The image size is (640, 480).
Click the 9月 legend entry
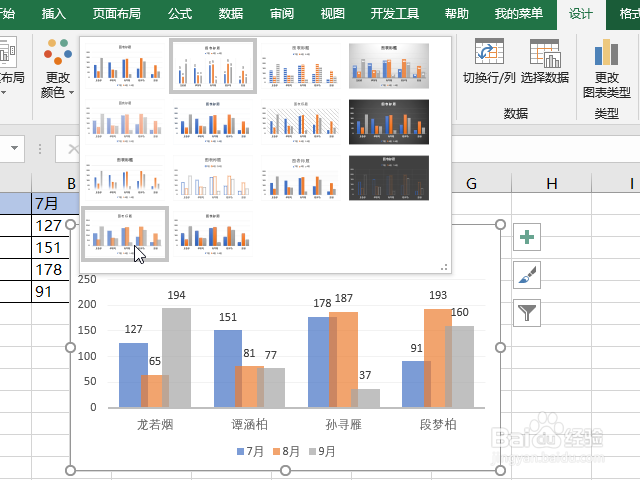click(322, 451)
